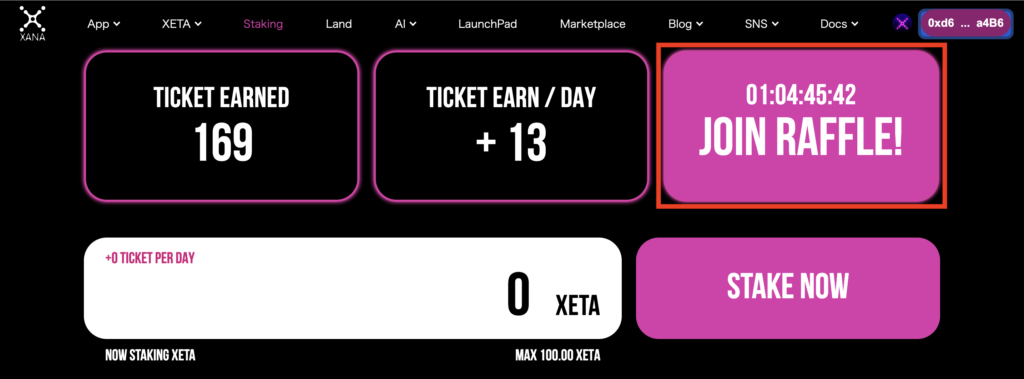Expand the AI dropdown menu
This screenshot has width=1024, height=379.
click(406, 24)
